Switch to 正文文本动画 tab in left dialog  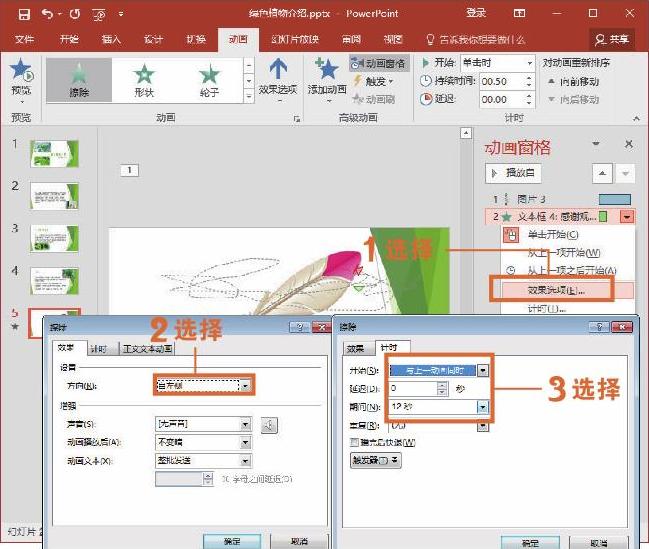147,349
